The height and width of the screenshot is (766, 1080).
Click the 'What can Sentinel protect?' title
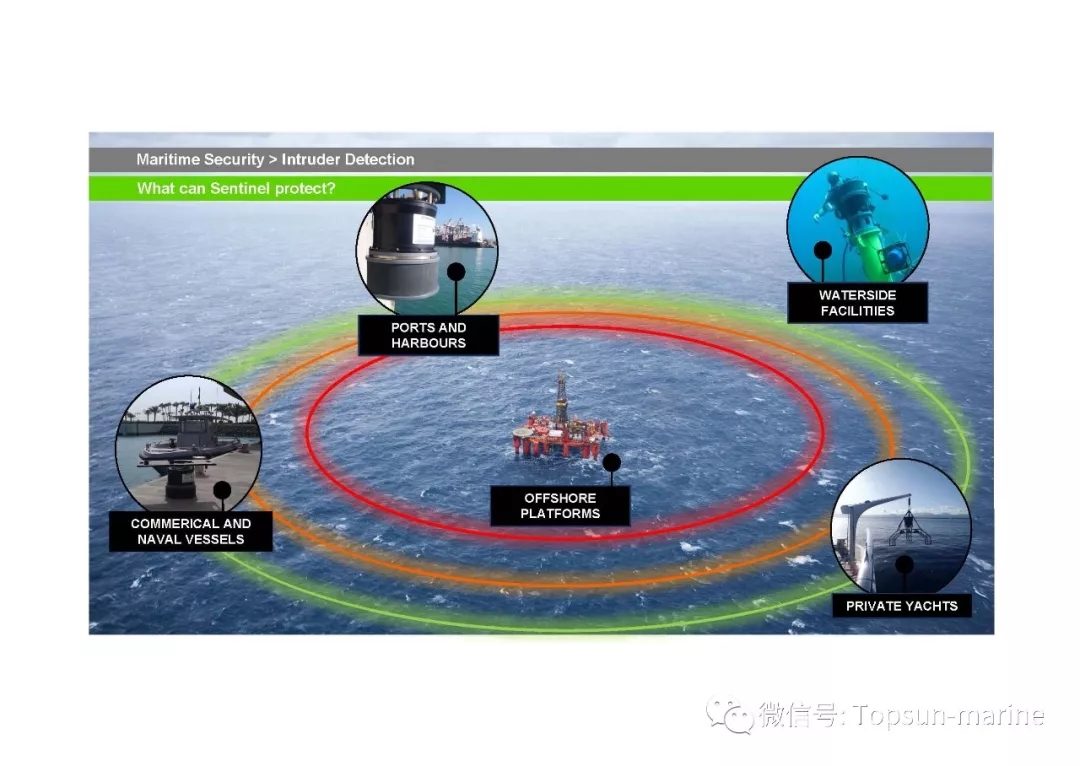coord(236,189)
